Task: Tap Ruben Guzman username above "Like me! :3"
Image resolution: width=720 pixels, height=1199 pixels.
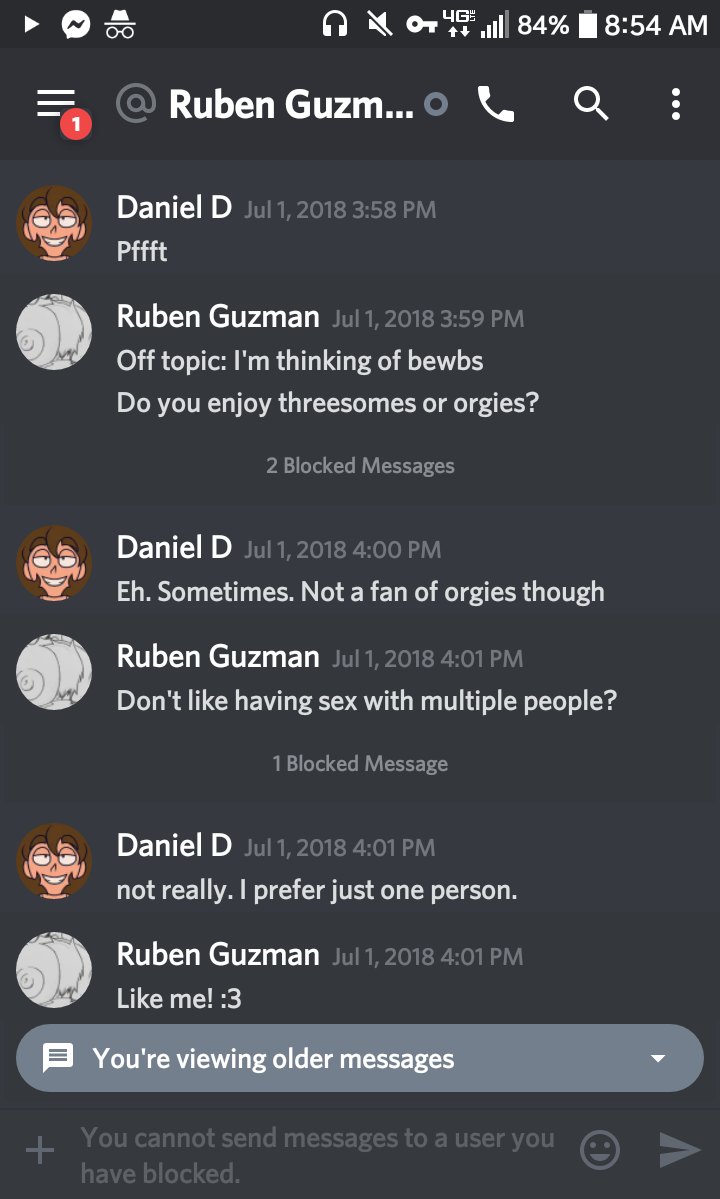Action: click(218, 955)
